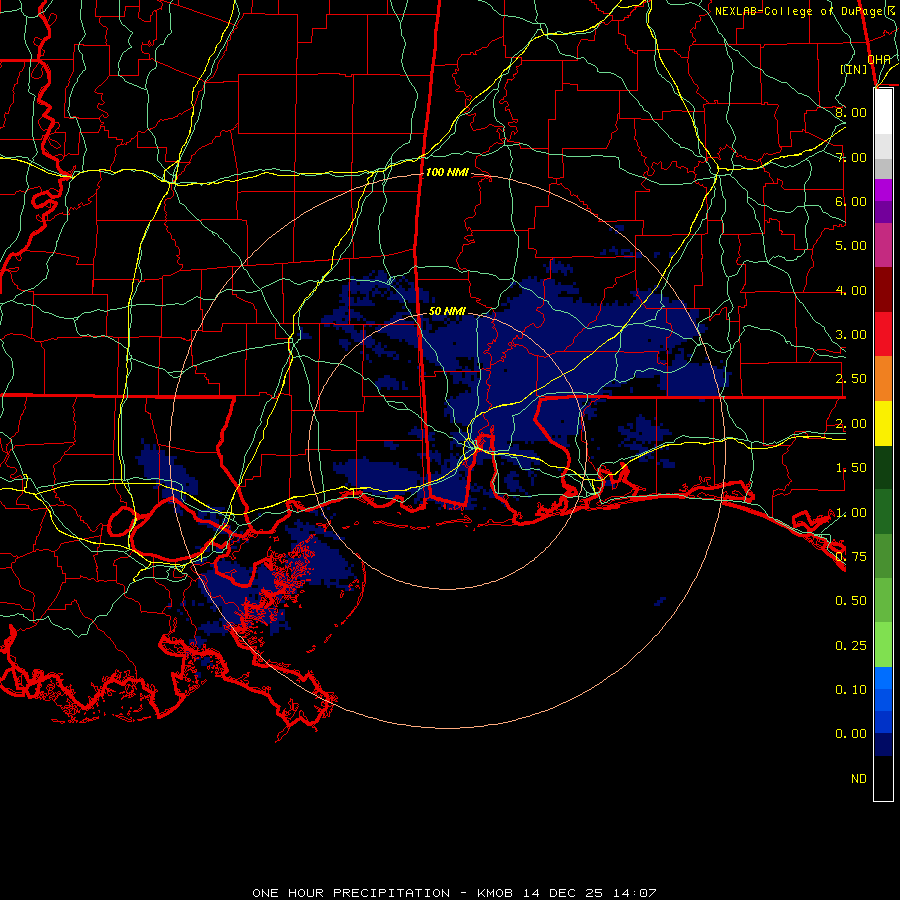Click the '1.00' legend value
This screenshot has width=900, height=900.
pos(851,513)
